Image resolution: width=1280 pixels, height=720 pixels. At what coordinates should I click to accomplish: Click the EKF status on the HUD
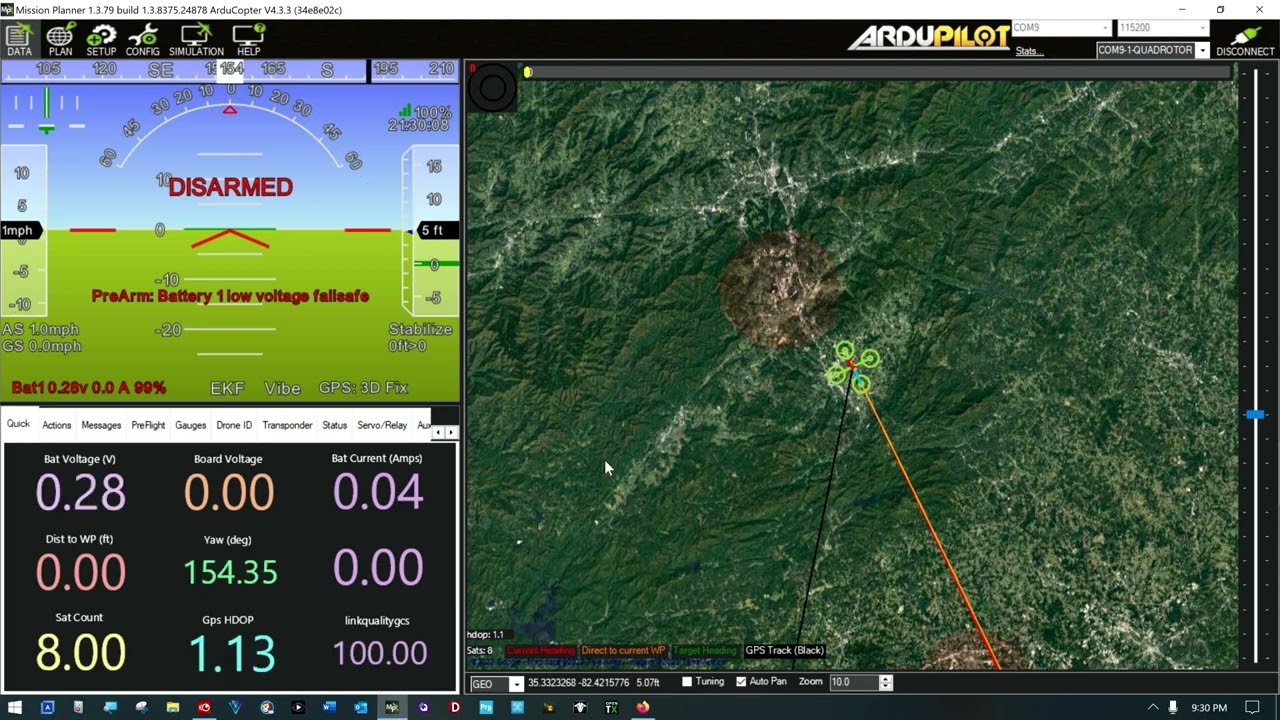tap(227, 388)
